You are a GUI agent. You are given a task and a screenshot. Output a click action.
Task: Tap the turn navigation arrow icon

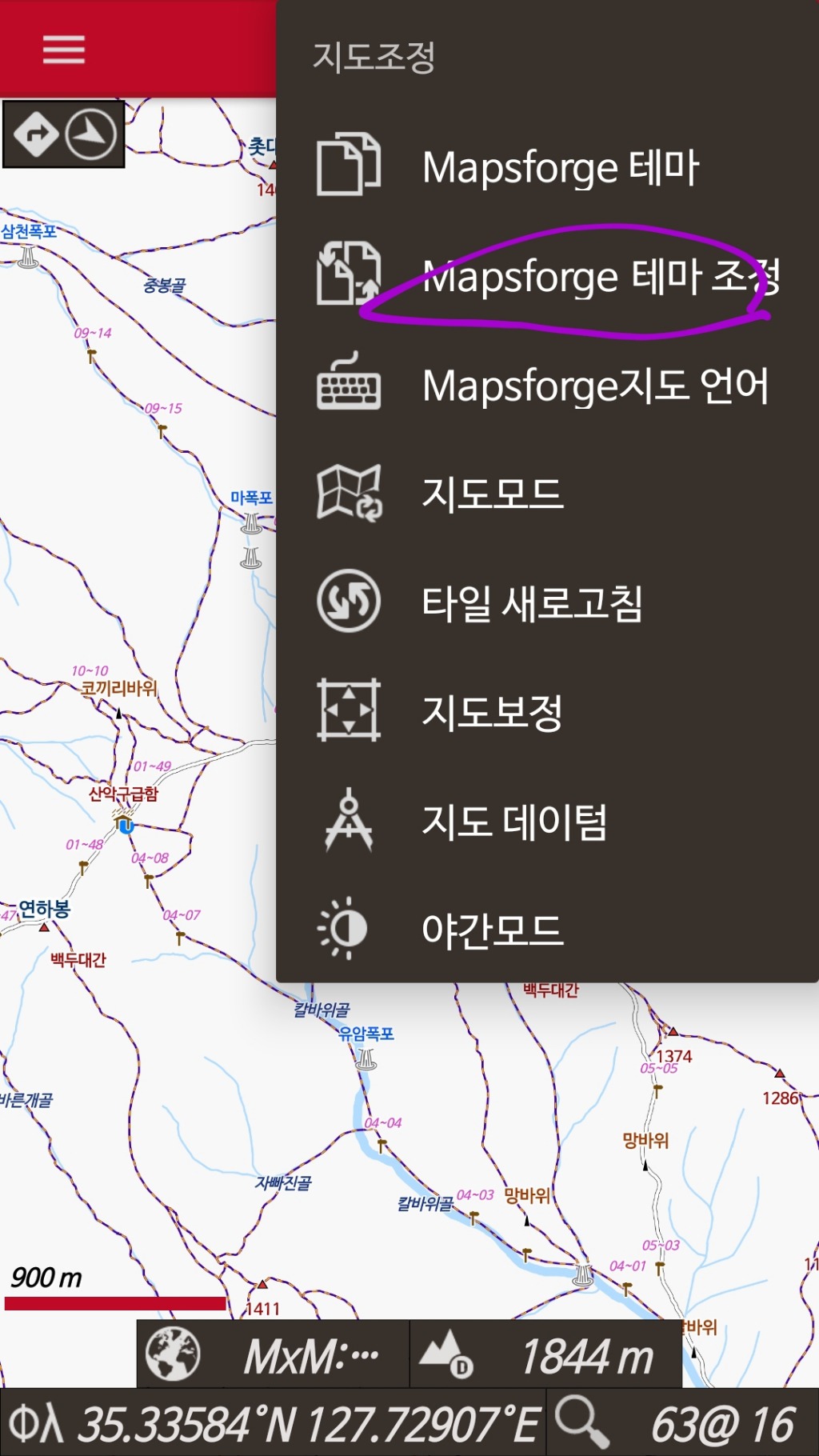(35, 134)
